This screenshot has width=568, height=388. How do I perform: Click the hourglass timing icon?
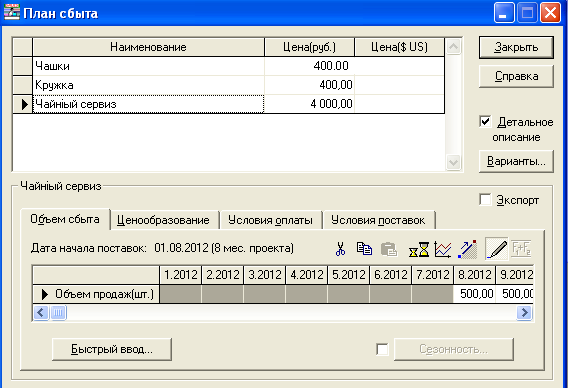click(419, 250)
